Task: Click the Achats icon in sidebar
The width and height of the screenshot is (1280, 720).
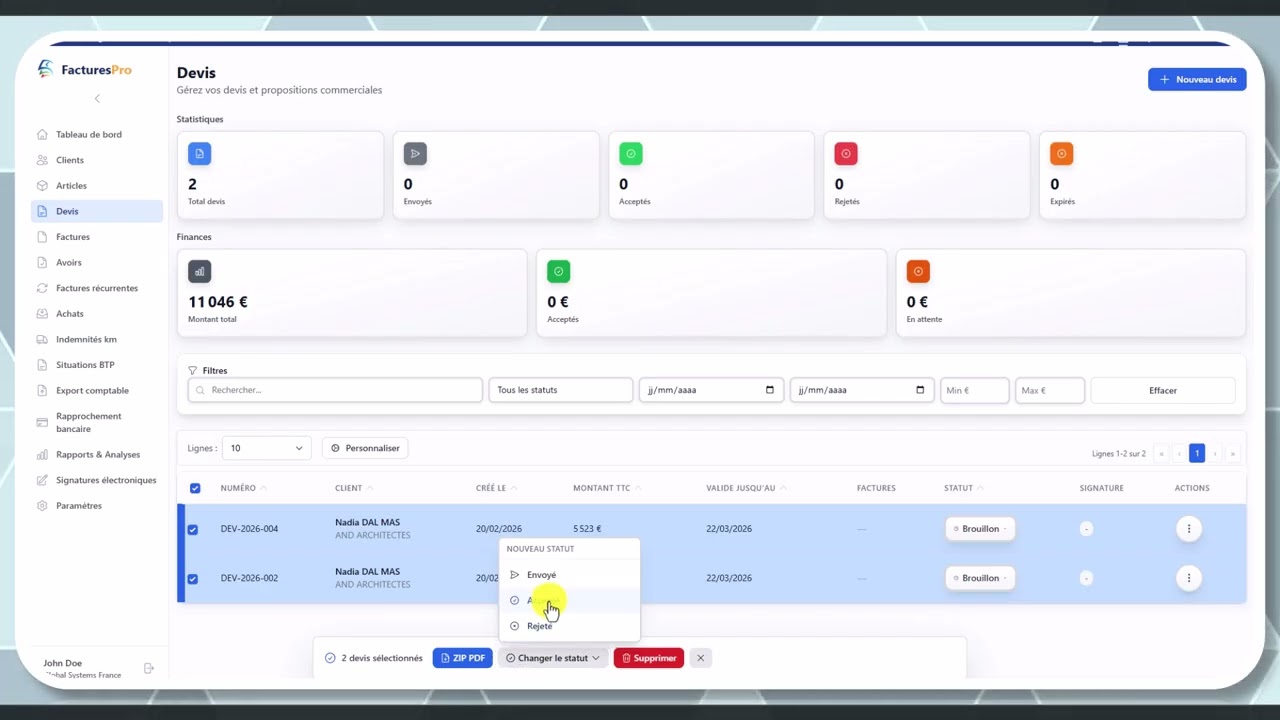Action: [42, 314]
